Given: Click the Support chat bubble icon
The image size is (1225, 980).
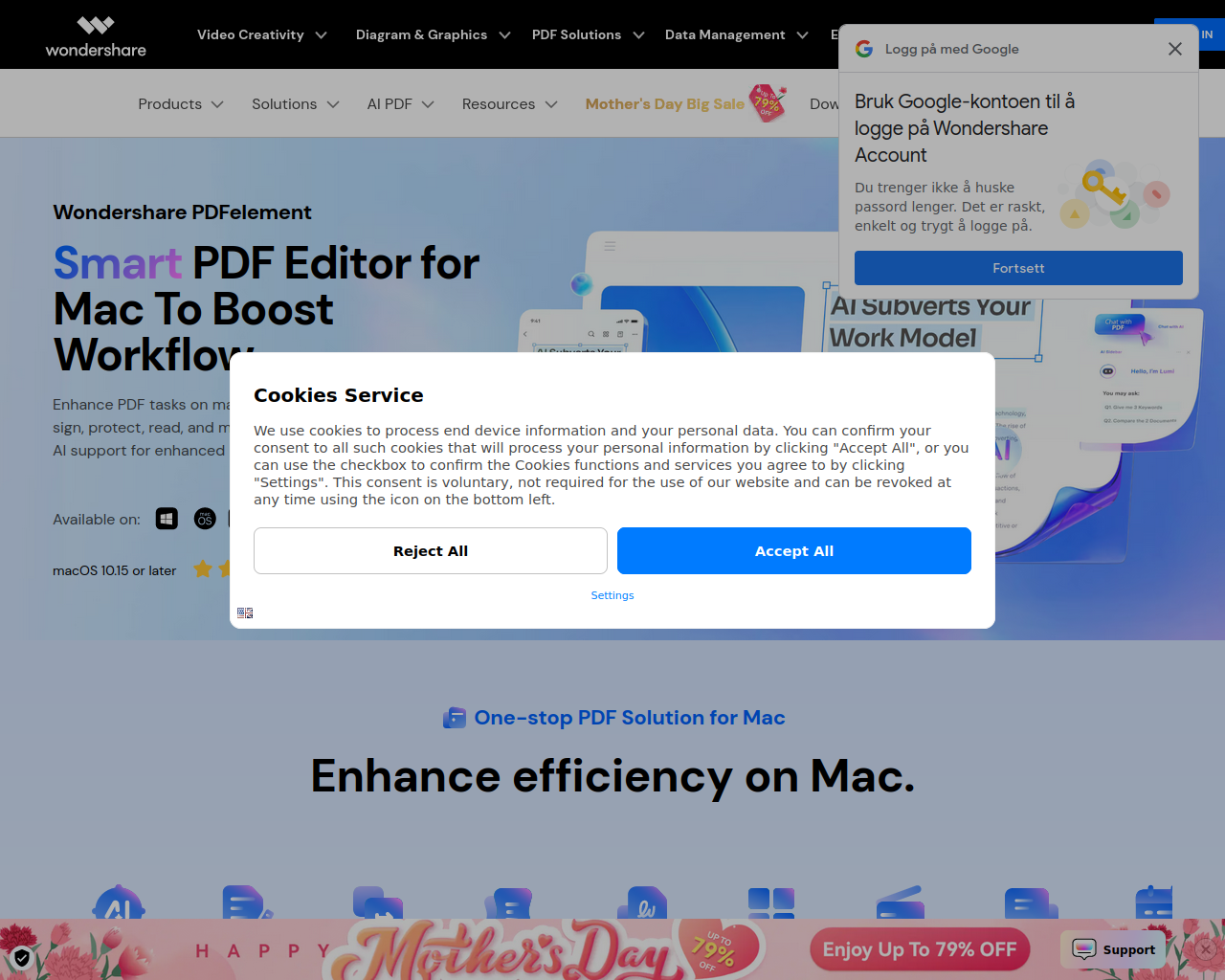Looking at the screenshot, I should (x=1084, y=949).
